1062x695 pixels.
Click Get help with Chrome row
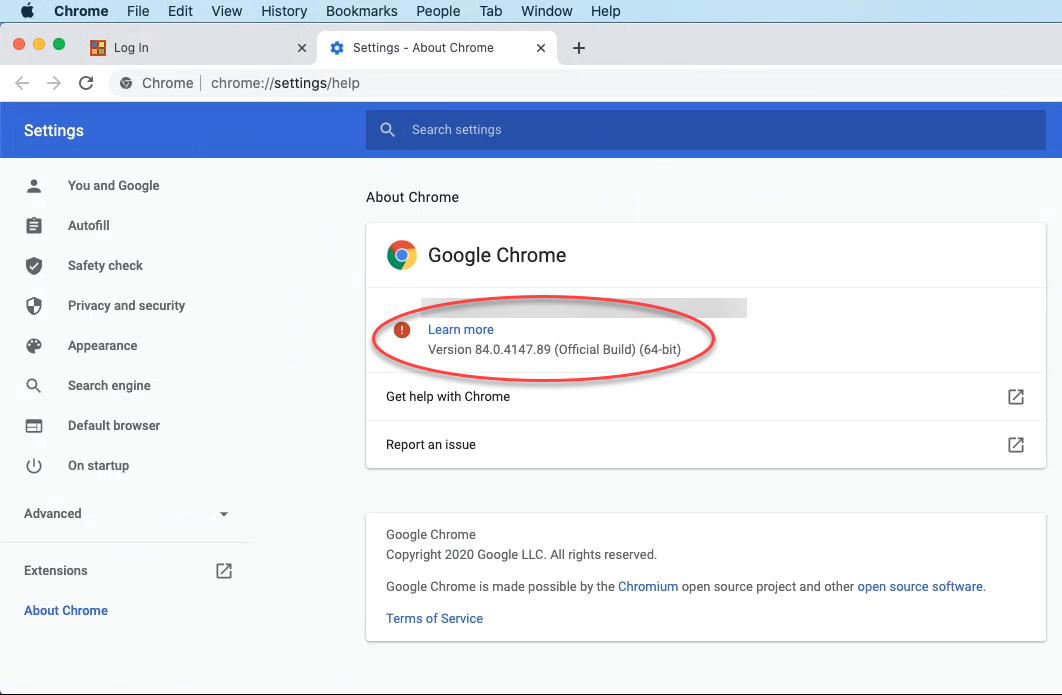point(706,396)
